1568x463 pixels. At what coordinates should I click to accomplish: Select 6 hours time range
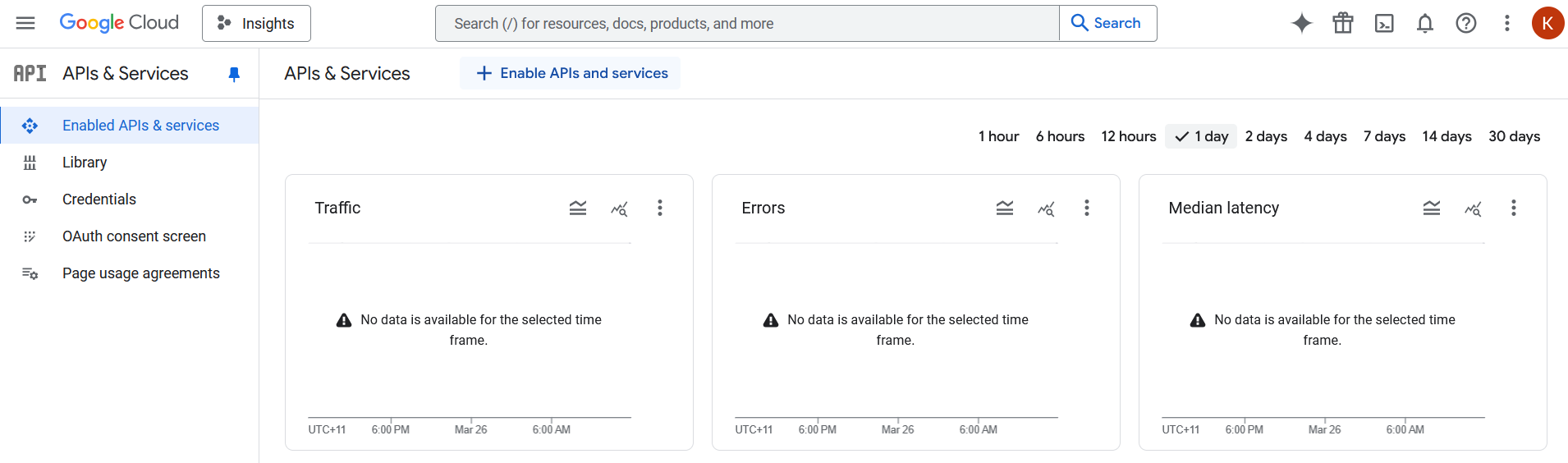pos(1060,136)
